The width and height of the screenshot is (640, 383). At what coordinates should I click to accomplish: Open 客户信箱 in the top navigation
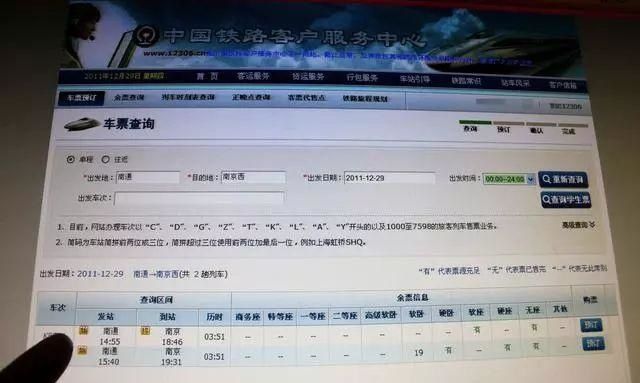[562, 85]
